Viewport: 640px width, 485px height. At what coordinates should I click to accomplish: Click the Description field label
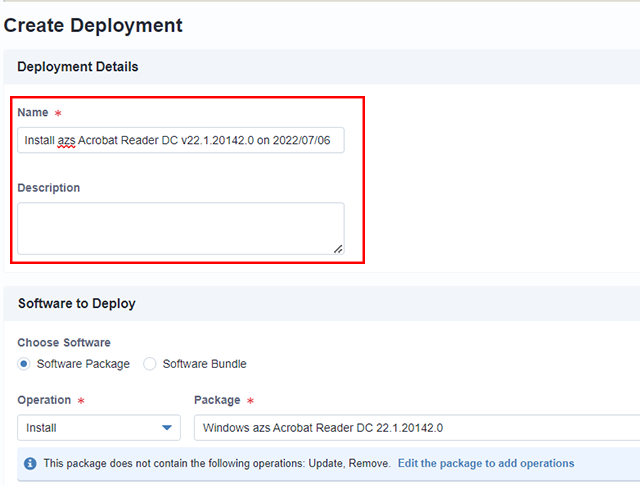pyautogui.click(x=49, y=188)
